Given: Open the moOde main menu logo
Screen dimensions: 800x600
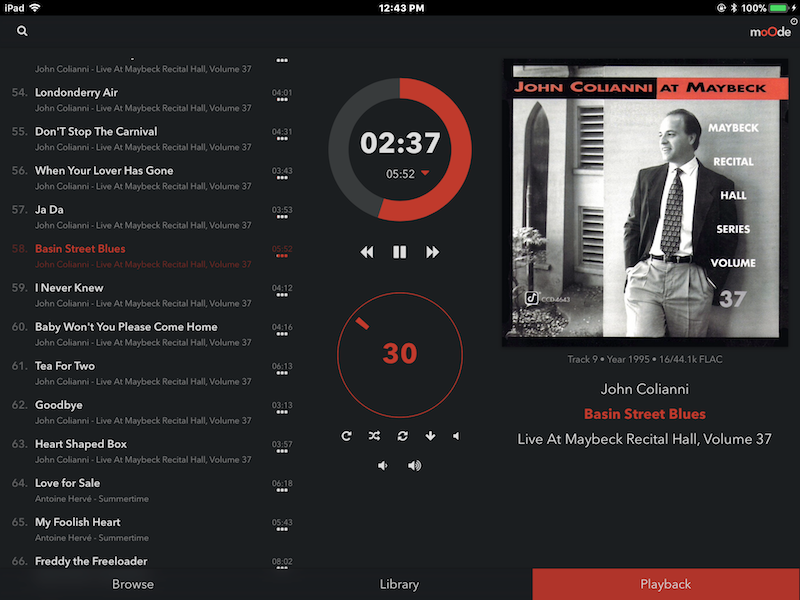Looking at the screenshot, I should (x=770, y=32).
